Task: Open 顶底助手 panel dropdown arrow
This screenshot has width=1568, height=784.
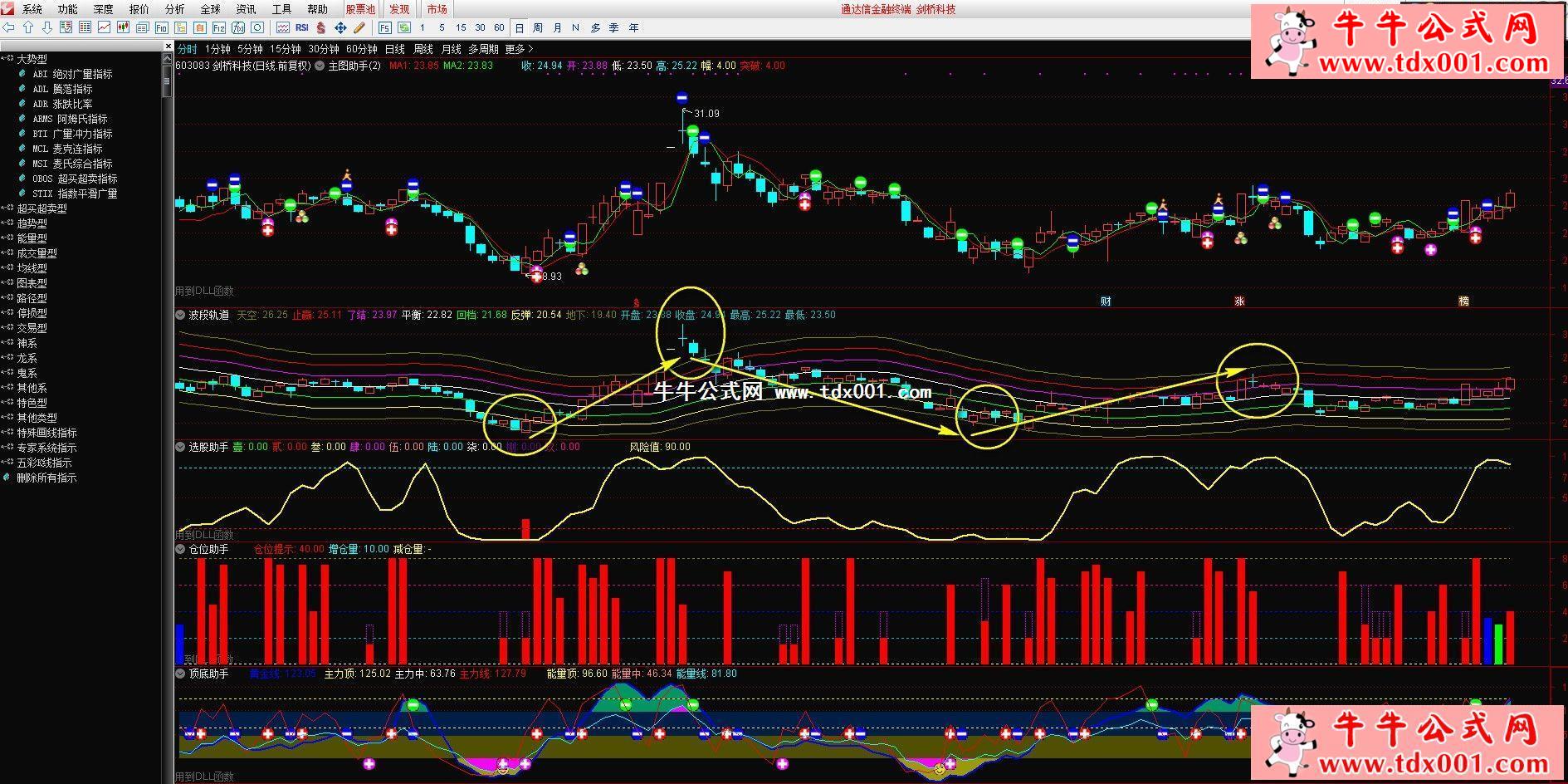Action: (x=180, y=674)
